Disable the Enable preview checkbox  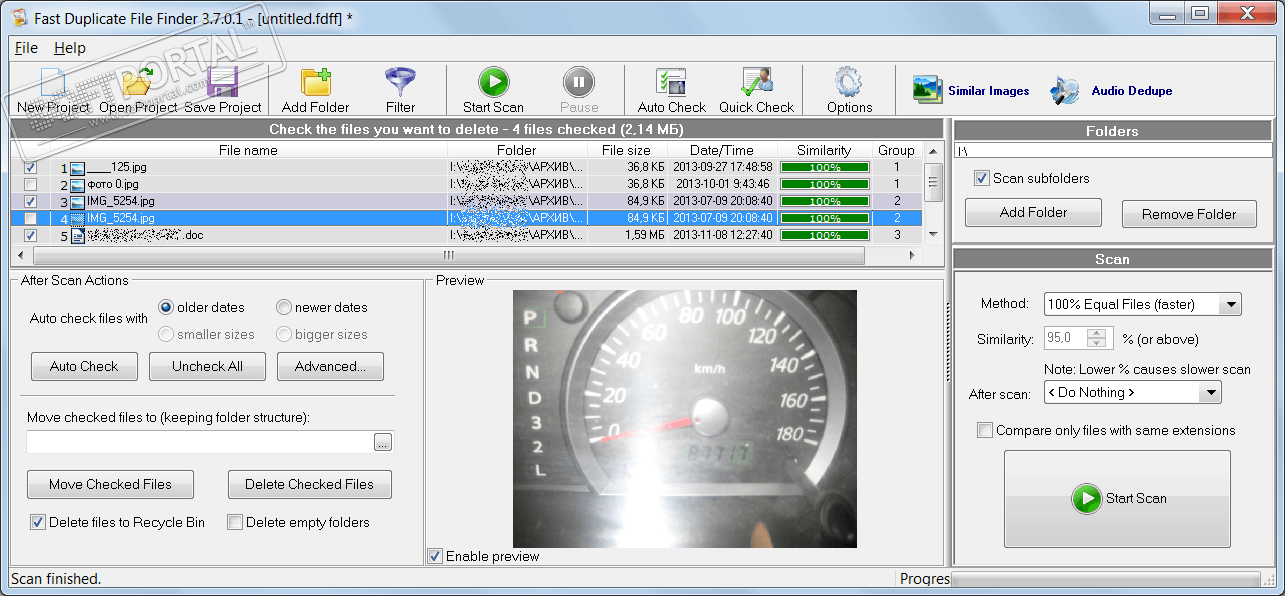click(x=434, y=556)
